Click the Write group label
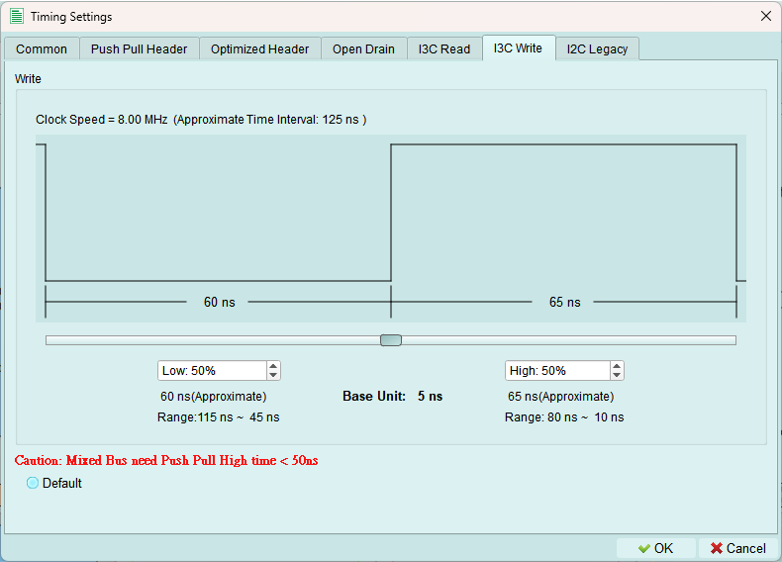Image resolution: width=782 pixels, height=562 pixels. 28,79
